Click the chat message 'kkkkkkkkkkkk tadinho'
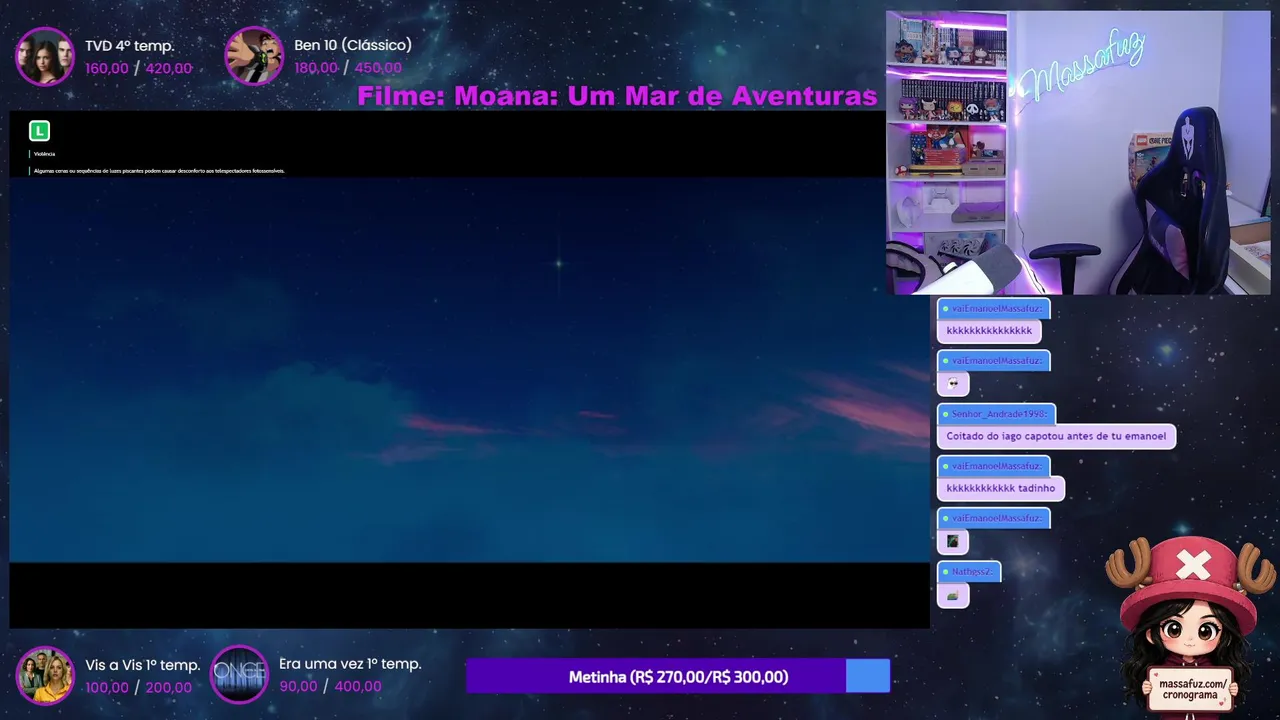Screen dimensions: 1280x720 tap(1000, 488)
